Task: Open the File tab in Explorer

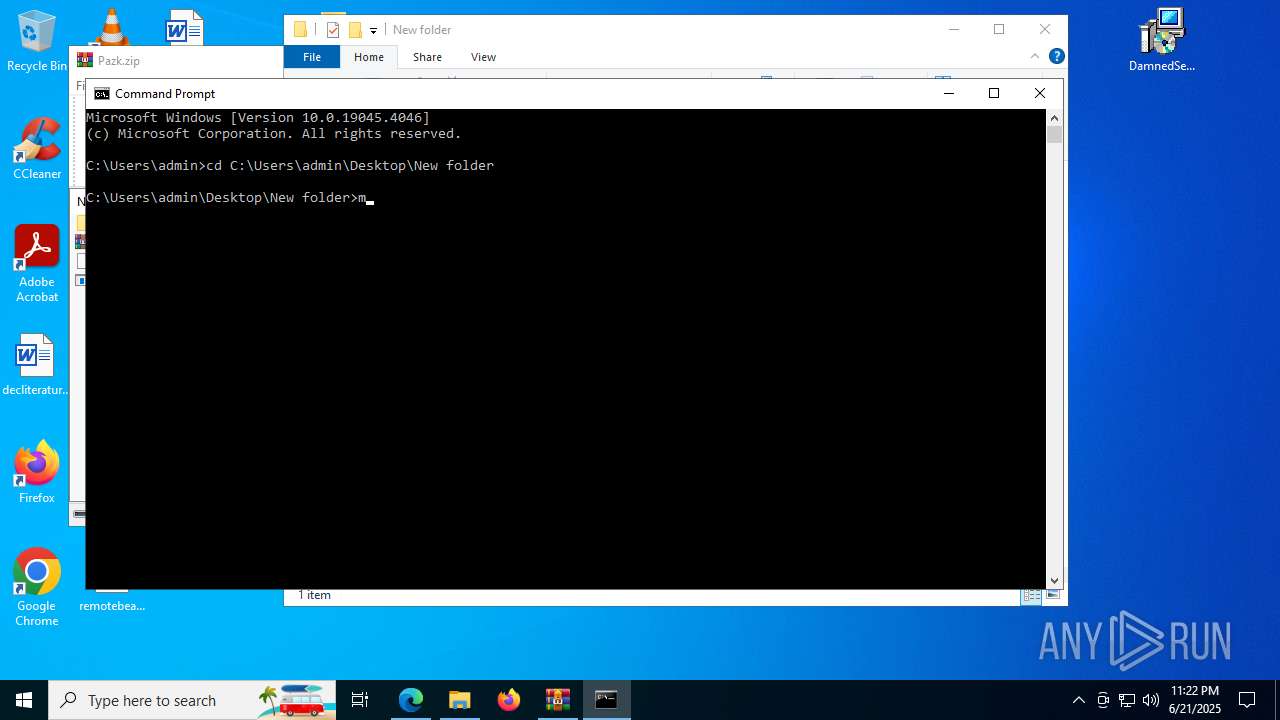Action: (x=312, y=57)
